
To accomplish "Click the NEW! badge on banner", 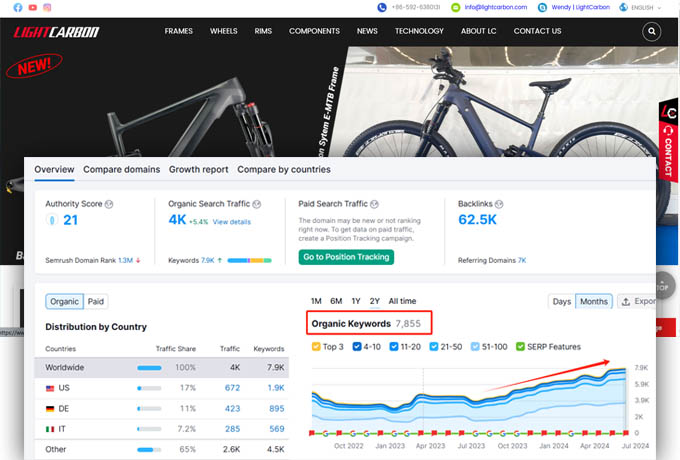I will pos(34,66).
